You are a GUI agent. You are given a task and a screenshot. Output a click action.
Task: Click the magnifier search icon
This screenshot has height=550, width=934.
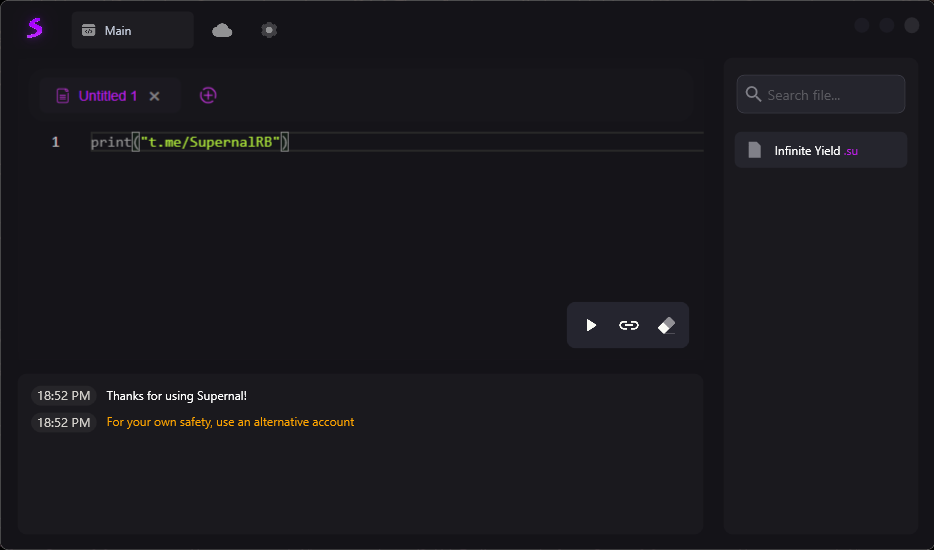(x=753, y=94)
